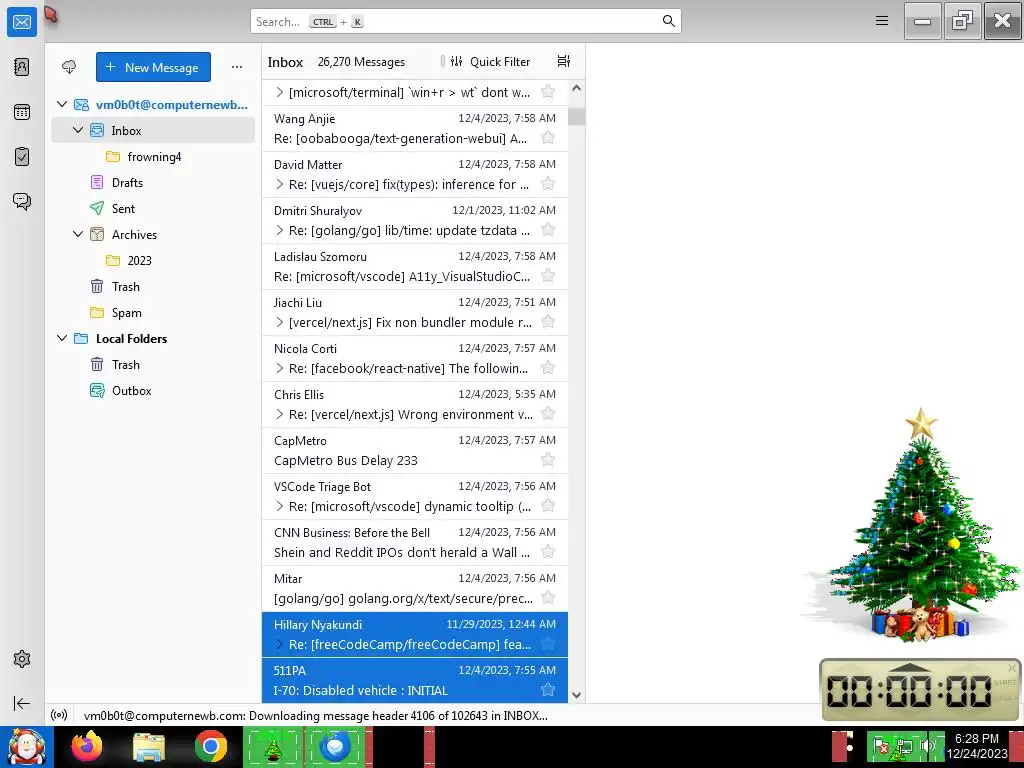Click the message list scrollbar thumb

(576, 116)
